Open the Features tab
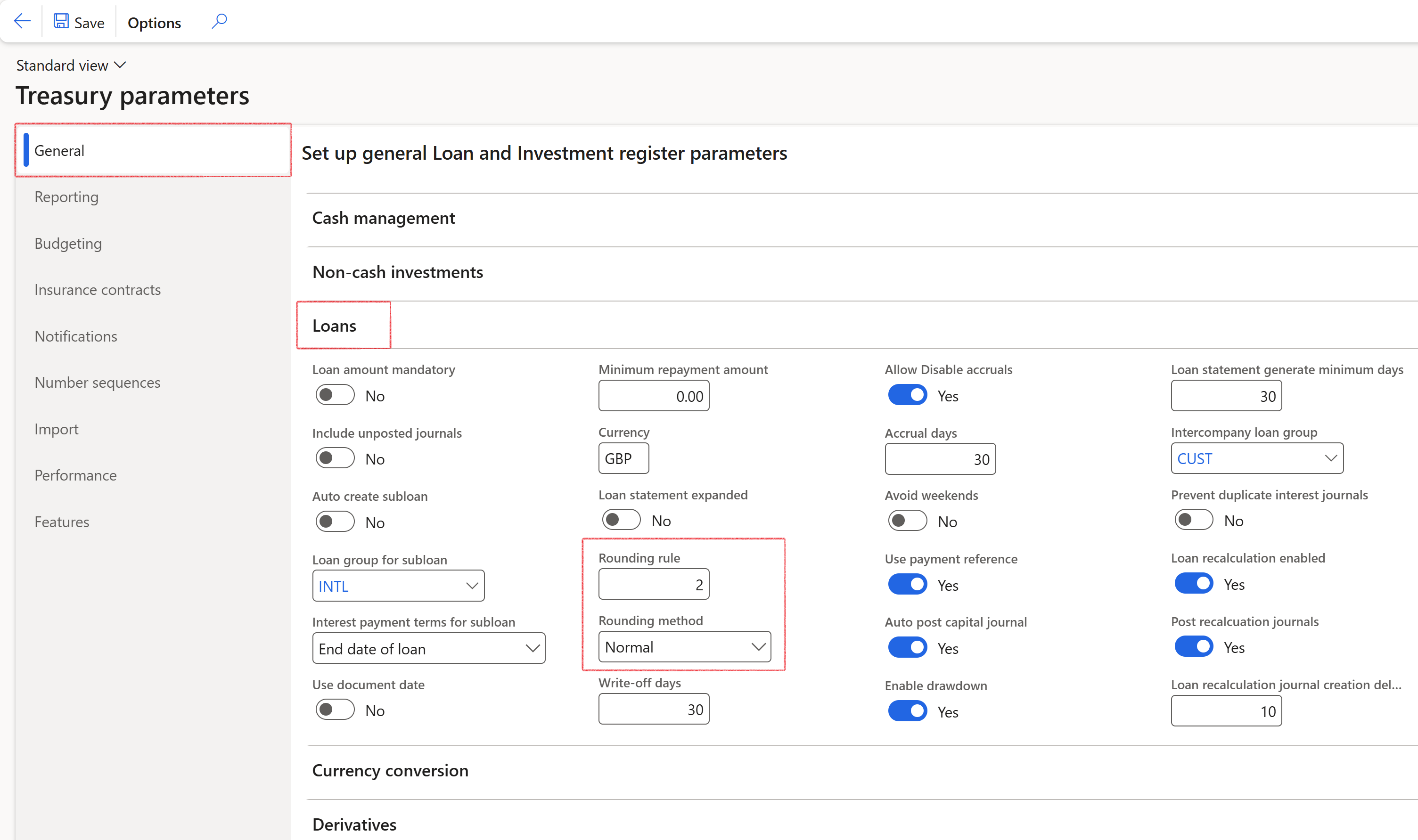The image size is (1418, 840). click(62, 522)
